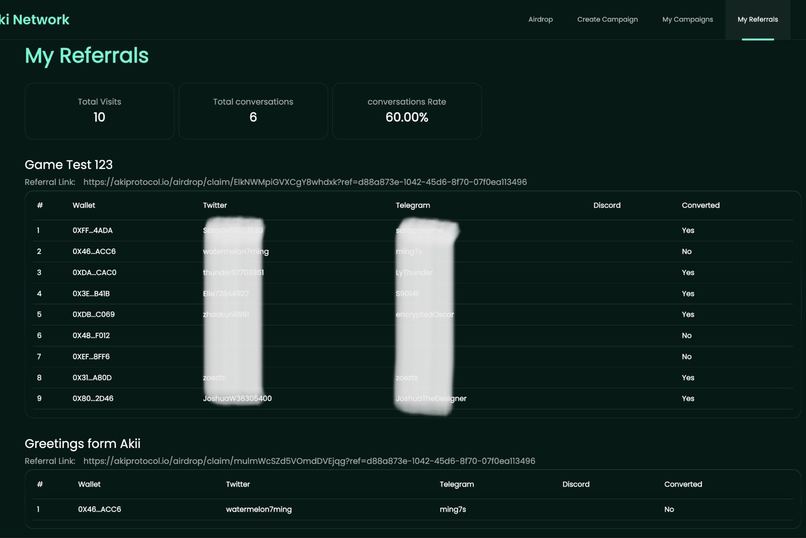
Task: Select the My Referrals tab
Action: [x=758, y=20]
